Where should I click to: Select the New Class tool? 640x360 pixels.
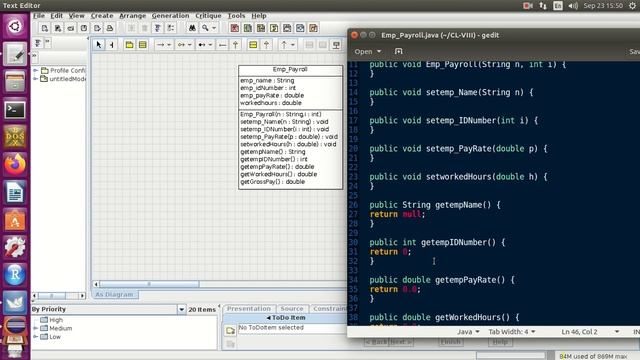click(x=142, y=45)
